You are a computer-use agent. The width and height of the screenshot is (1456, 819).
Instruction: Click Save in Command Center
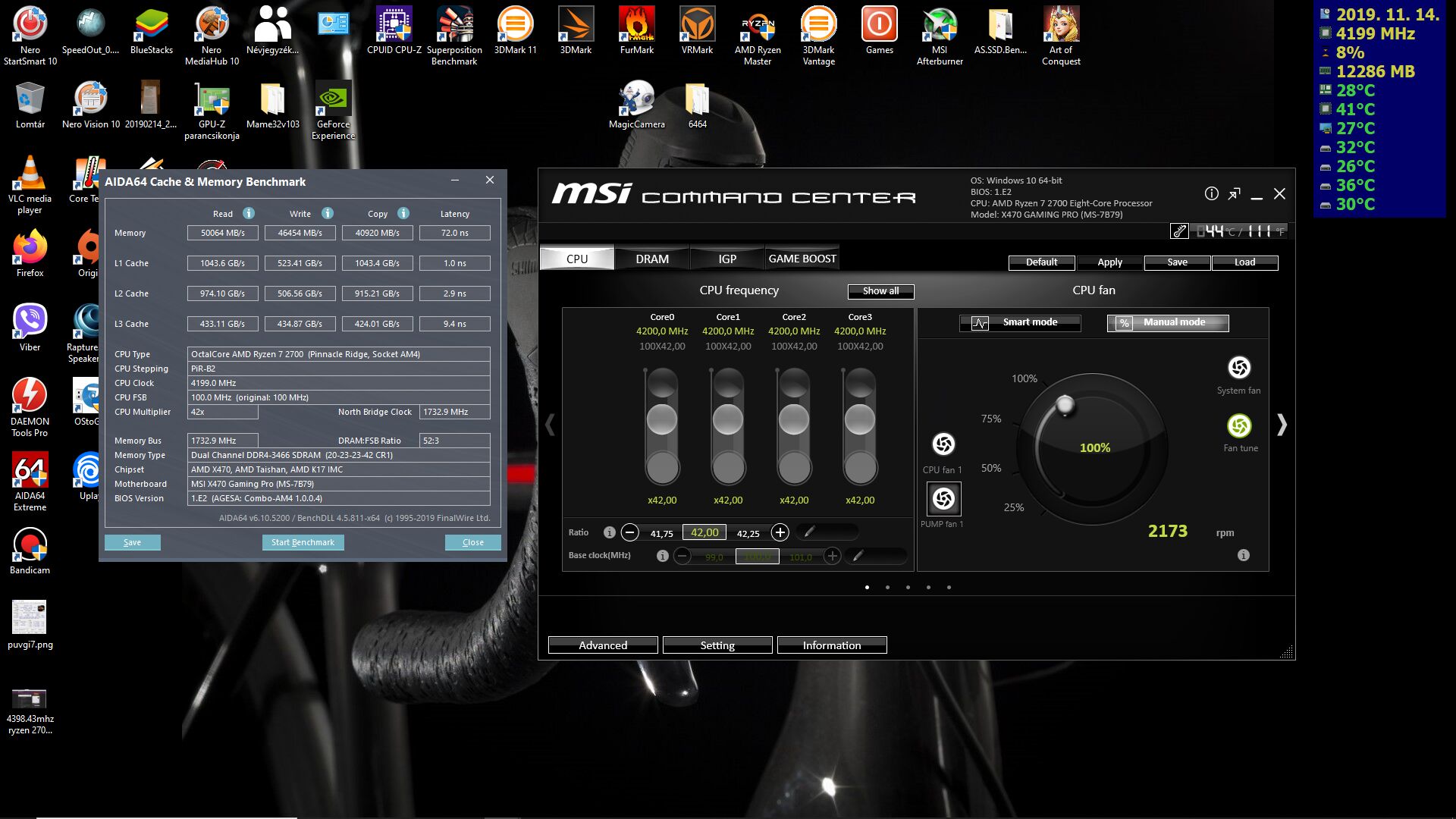point(1177,262)
